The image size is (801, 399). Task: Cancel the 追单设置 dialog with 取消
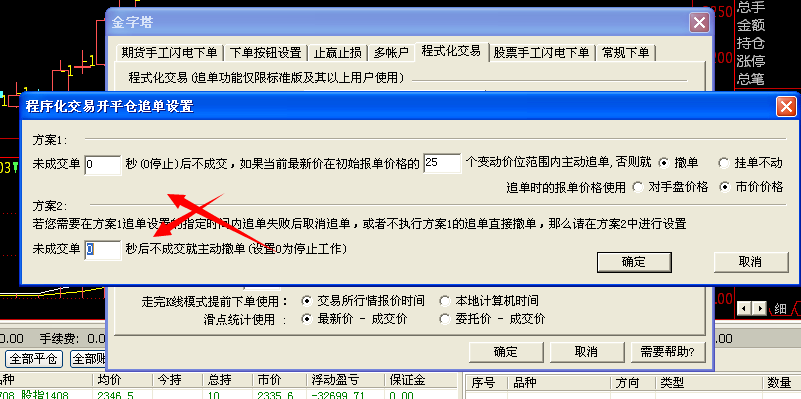click(x=750, y=262)
